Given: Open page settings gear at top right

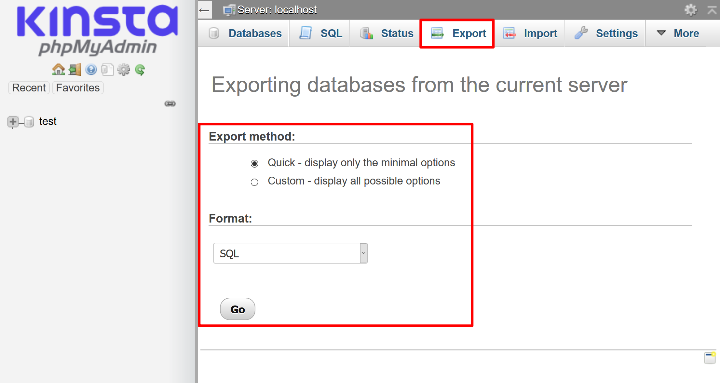Looking at the screenshot, I should tap(691, 10).
